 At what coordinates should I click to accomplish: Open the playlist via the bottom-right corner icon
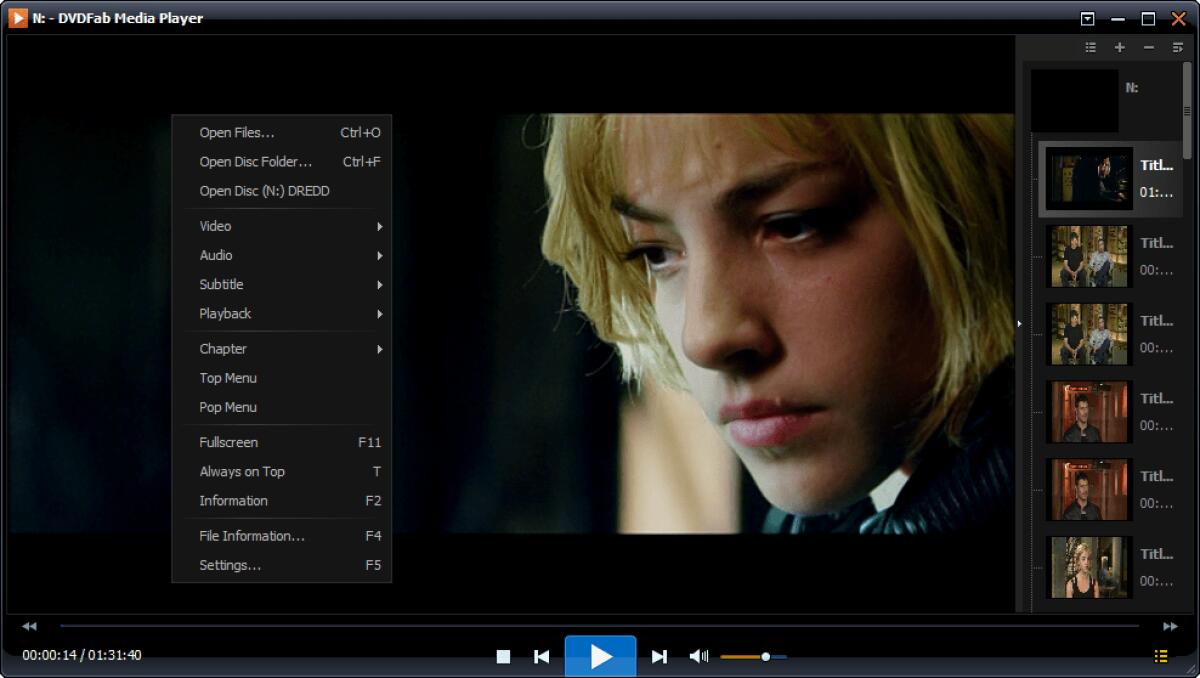point(1160,656)
